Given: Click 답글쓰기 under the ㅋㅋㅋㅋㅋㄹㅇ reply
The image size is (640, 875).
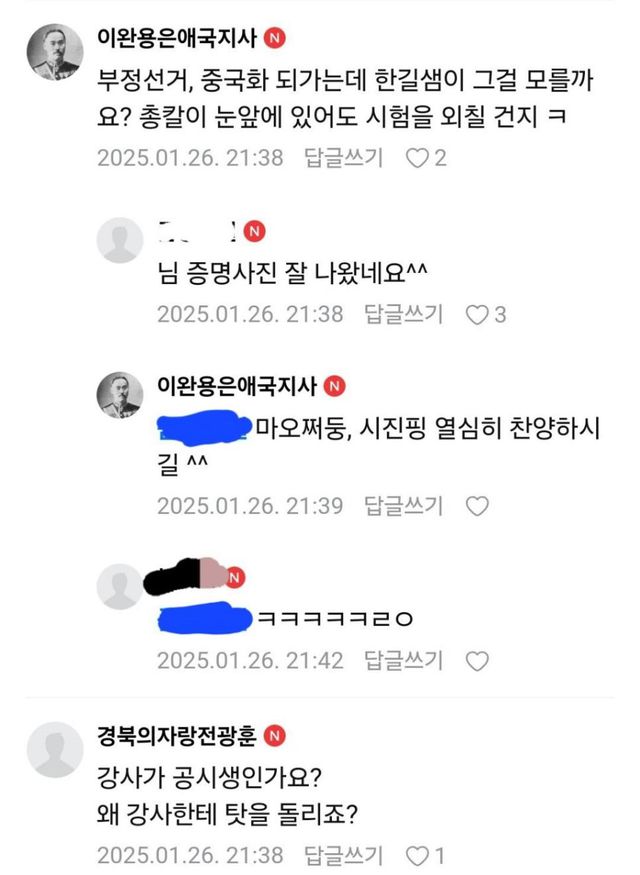Looking at the screenshot, I should point(403,661).
